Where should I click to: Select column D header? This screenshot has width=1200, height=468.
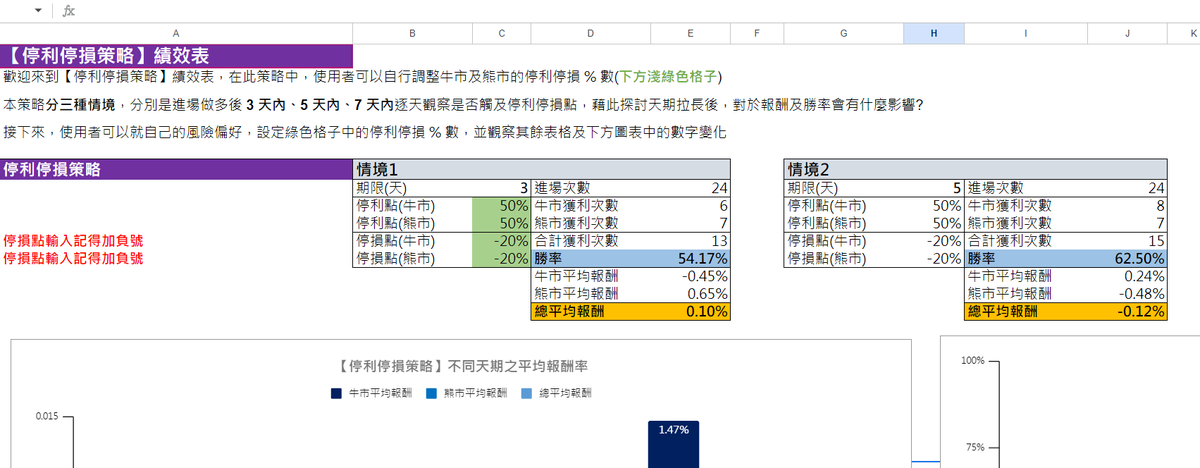[590, 33]
